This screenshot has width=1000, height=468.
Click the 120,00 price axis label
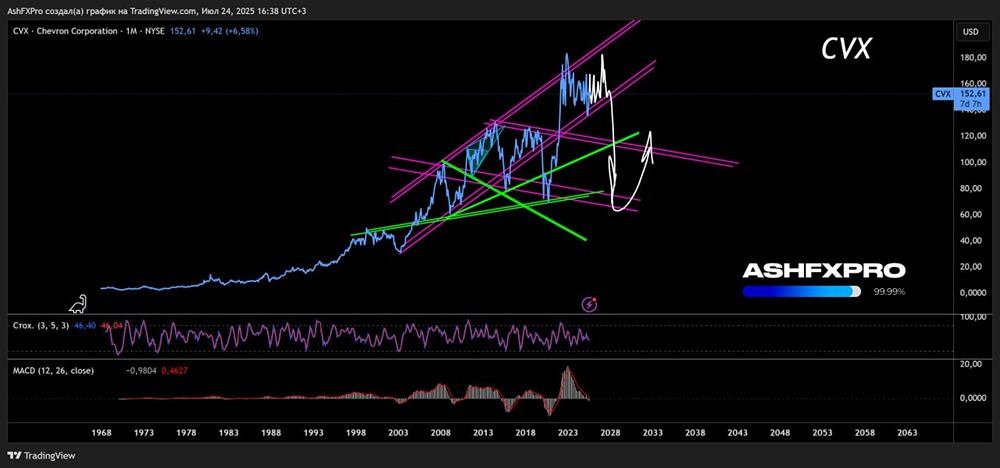[x=974, y=136]
